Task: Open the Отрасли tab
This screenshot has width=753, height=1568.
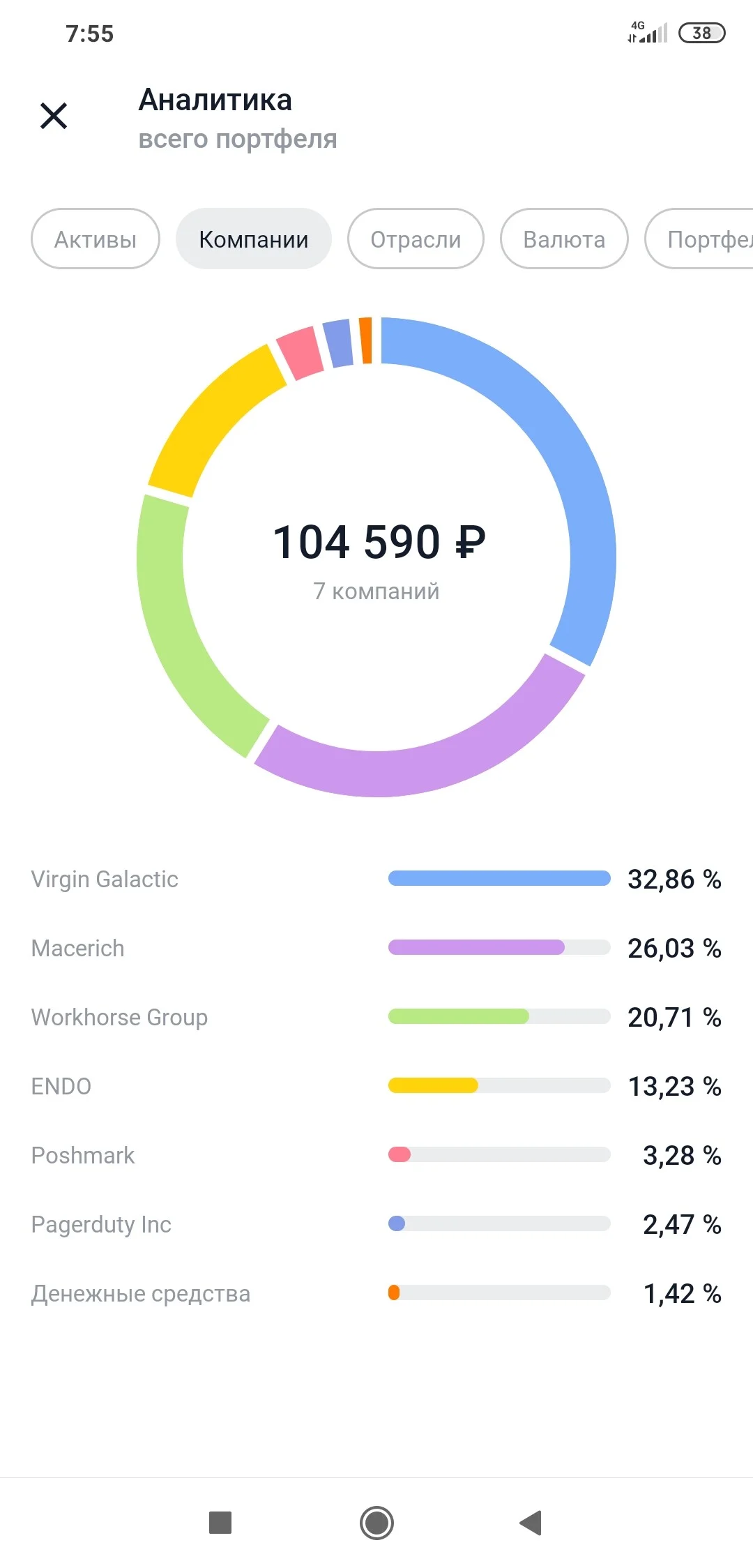Action: pyautogui.click(x=416, y=239)
